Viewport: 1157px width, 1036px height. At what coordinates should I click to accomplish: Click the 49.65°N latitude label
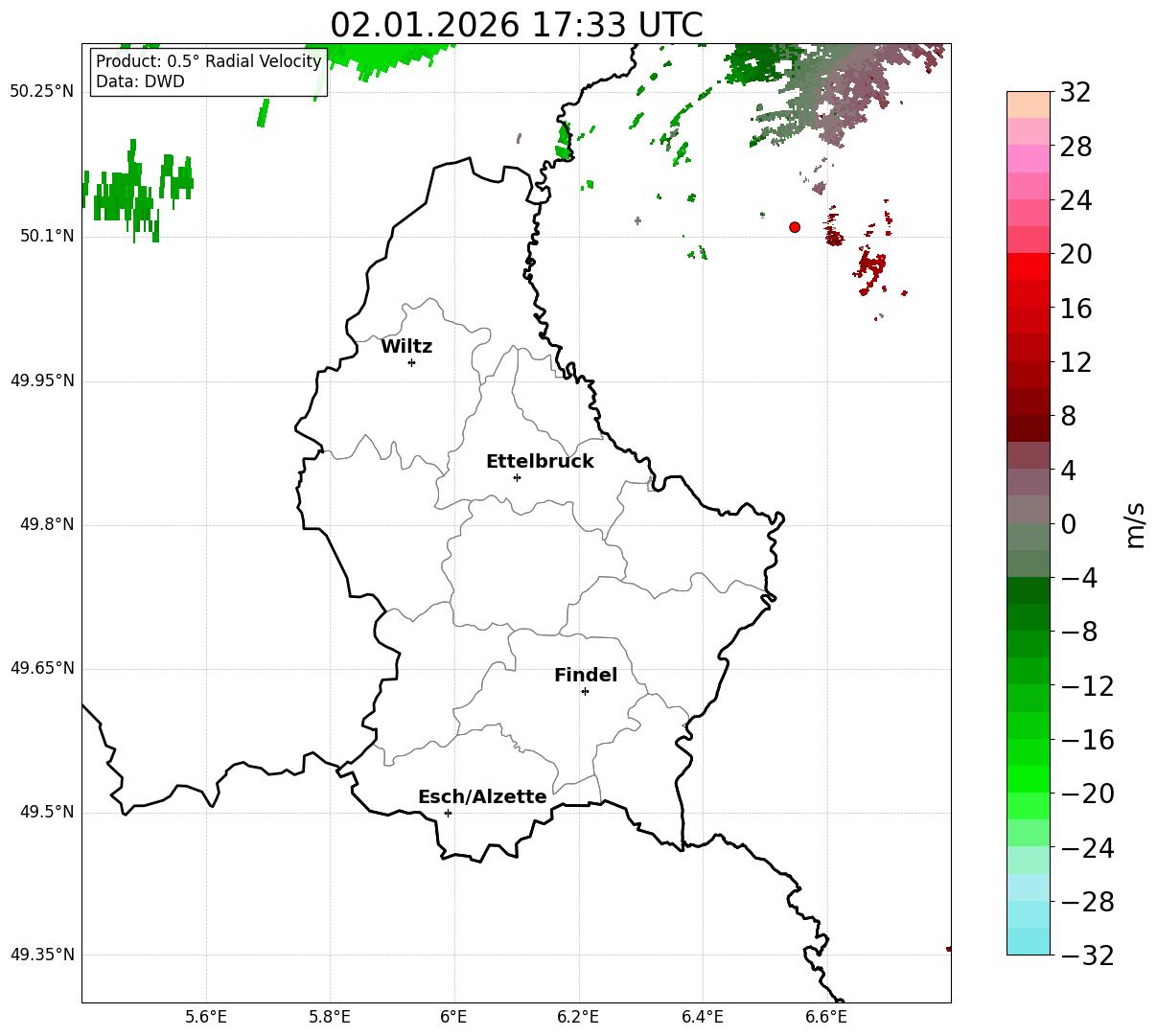[x=42, y=668]
